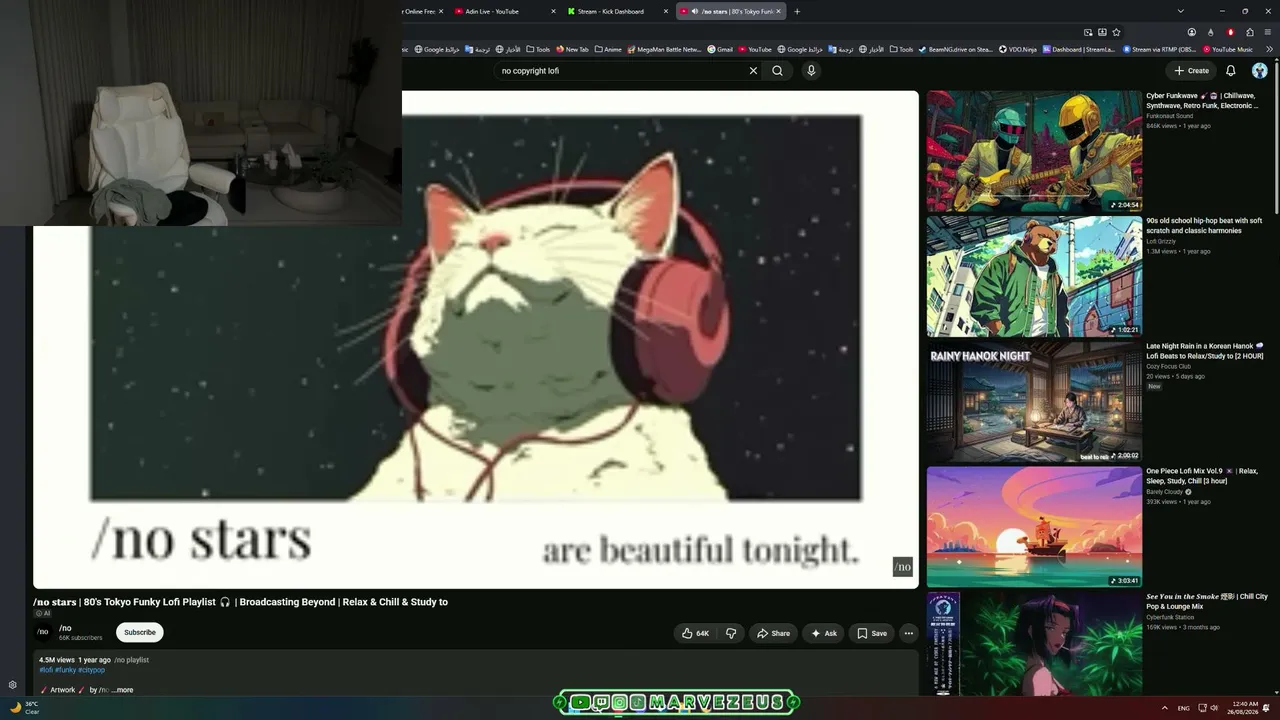Screen dimensions: 1280x720
Task: Open the MegaMan Battle Network bookmark
Action: [664, 49]
